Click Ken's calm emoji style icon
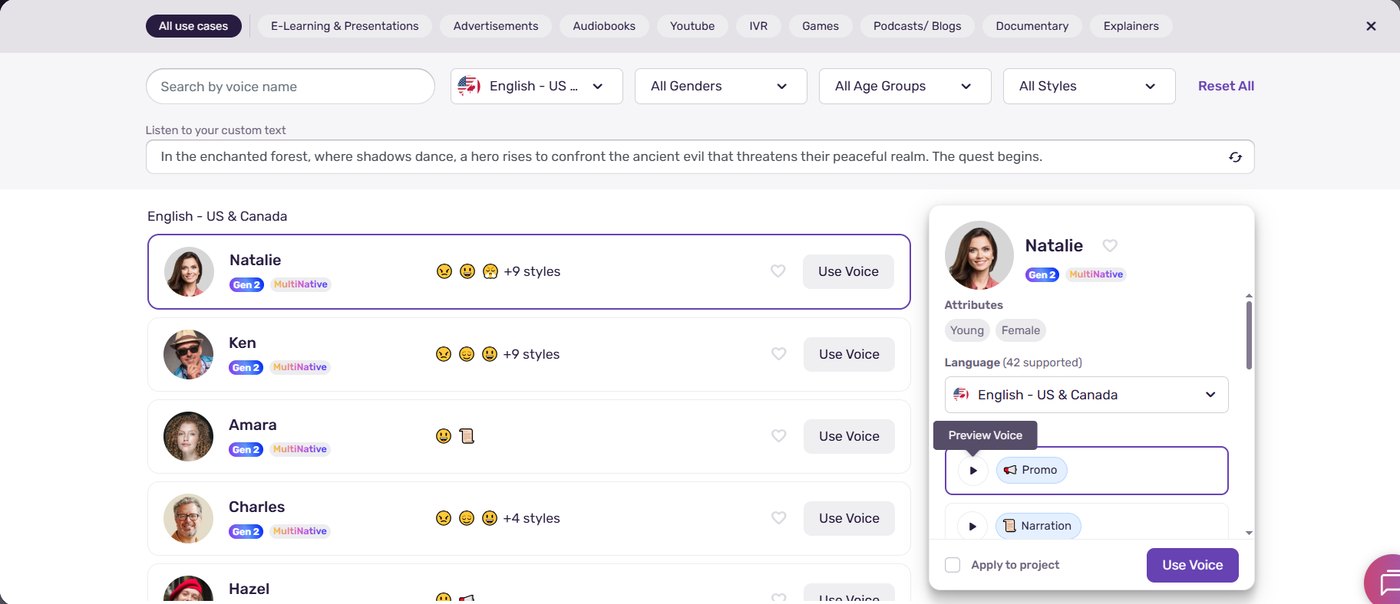Image resolution: width=1400 pixels, height=604 pixels. point(466,354)
